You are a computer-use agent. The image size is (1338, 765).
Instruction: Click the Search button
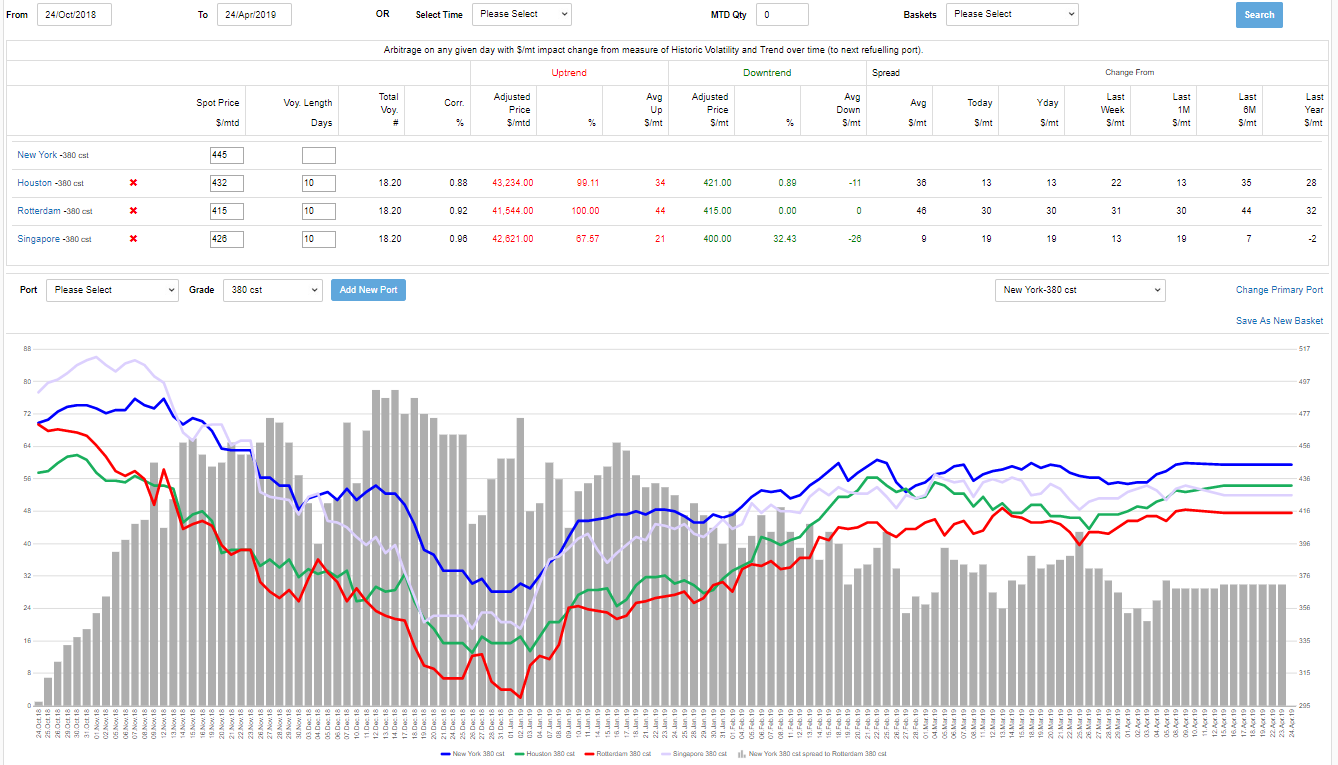coord(1259,15)
